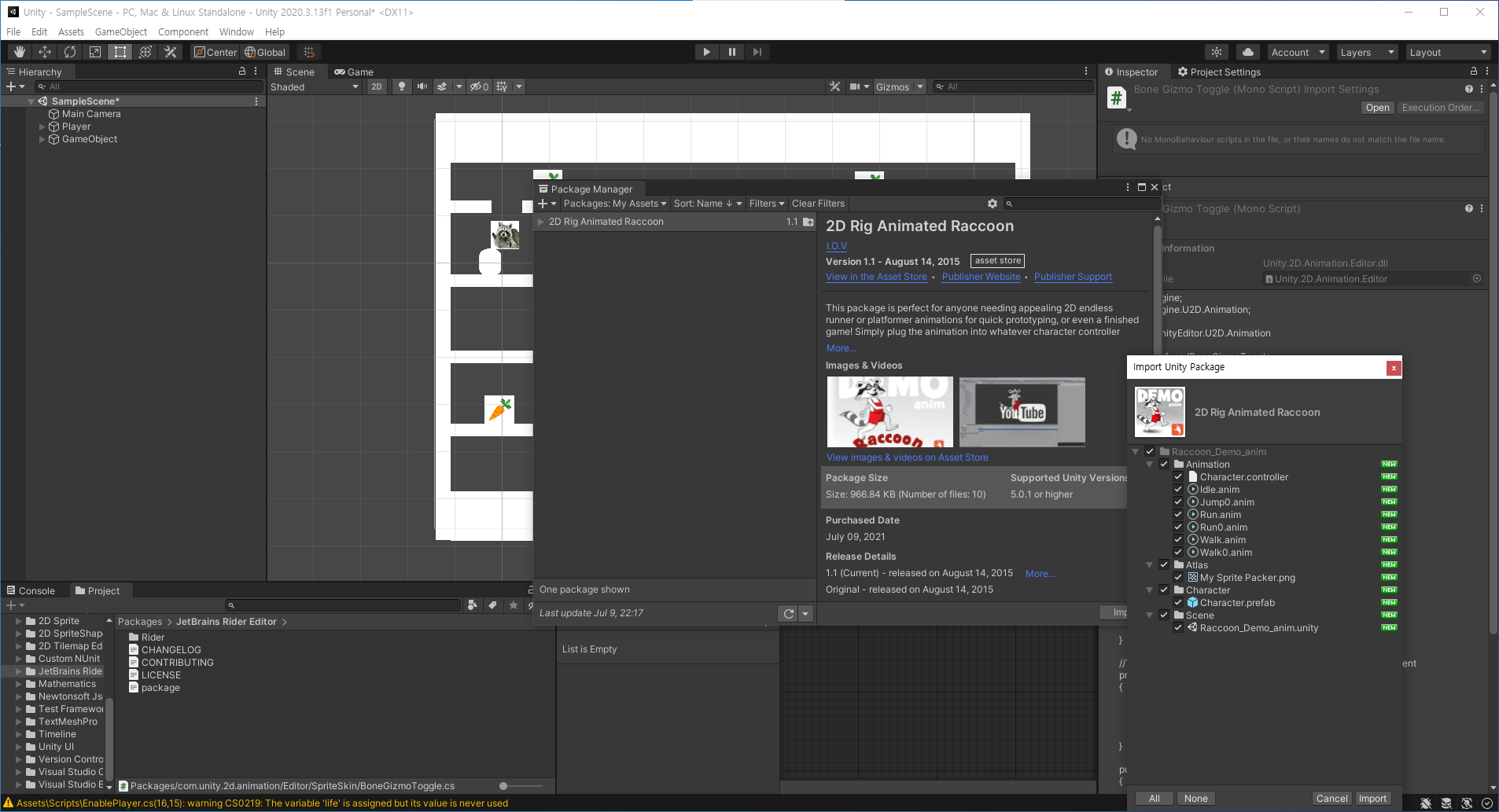This screenshot has width=1499, height=812.
Task: Open script help icon in Inspector
Action: click(x=1468, y=89)
